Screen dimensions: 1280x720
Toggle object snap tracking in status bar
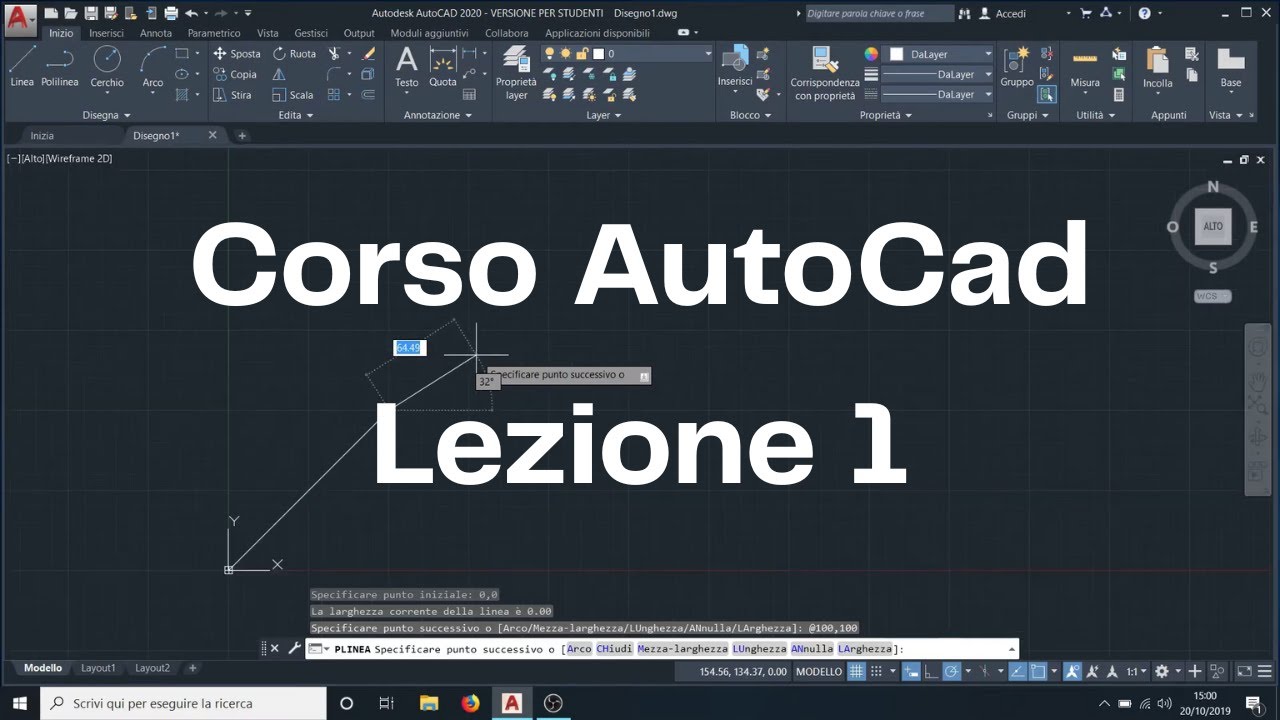(1016, 672)
